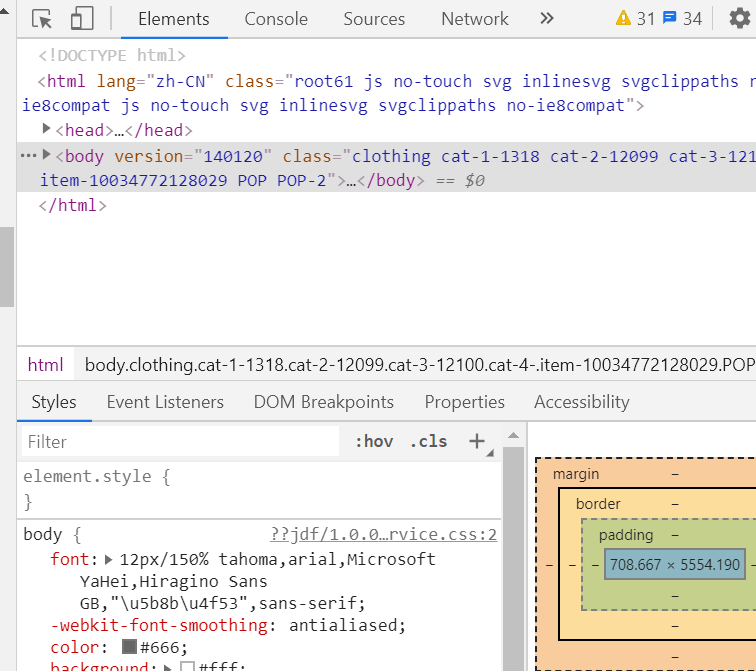Expand the font shorthand property triangle
The image size is (756, 671).
108,559
